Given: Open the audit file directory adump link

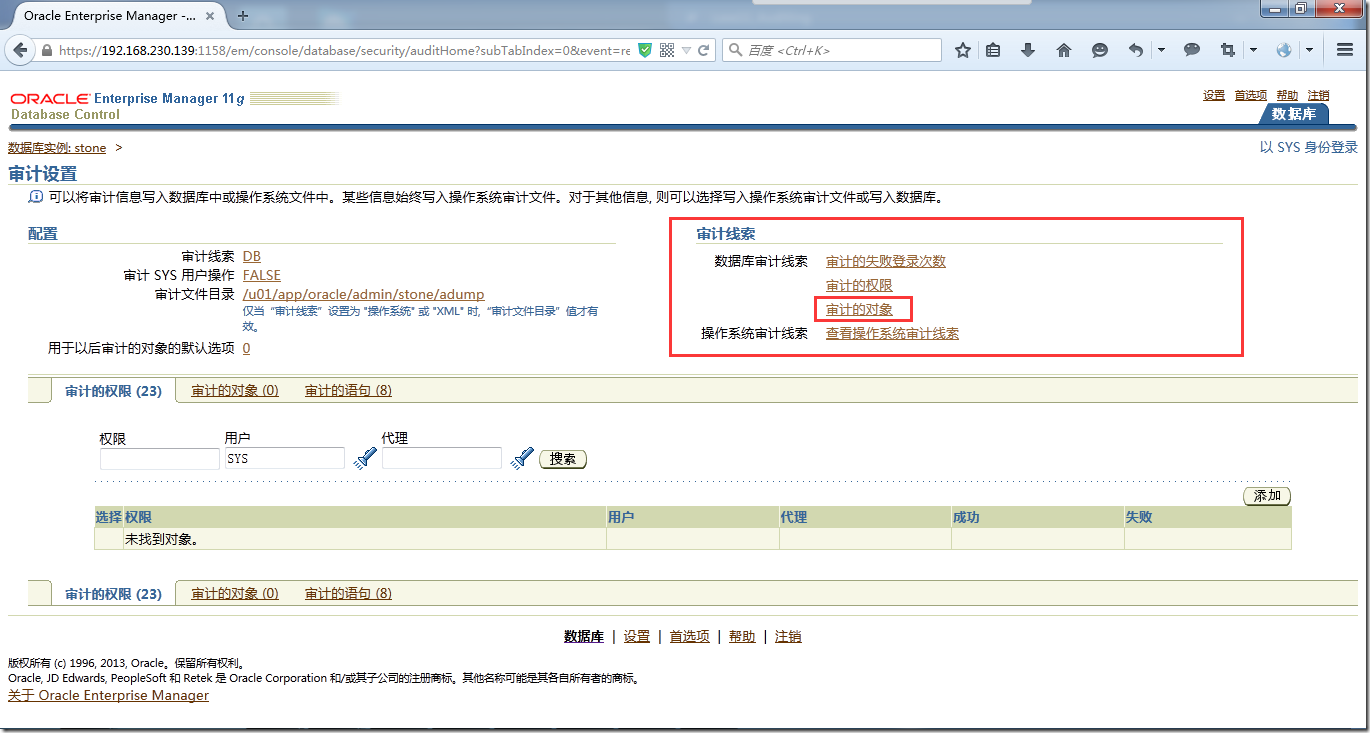Looking at the screenshot, I should click(364, 294).
